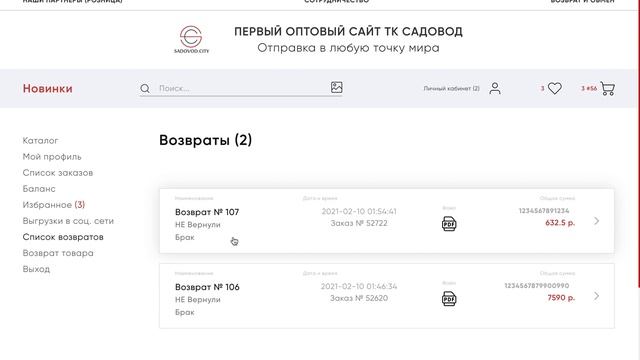Open Список заказов sidebar item
The image size is (640, 360).
(58, 173)
